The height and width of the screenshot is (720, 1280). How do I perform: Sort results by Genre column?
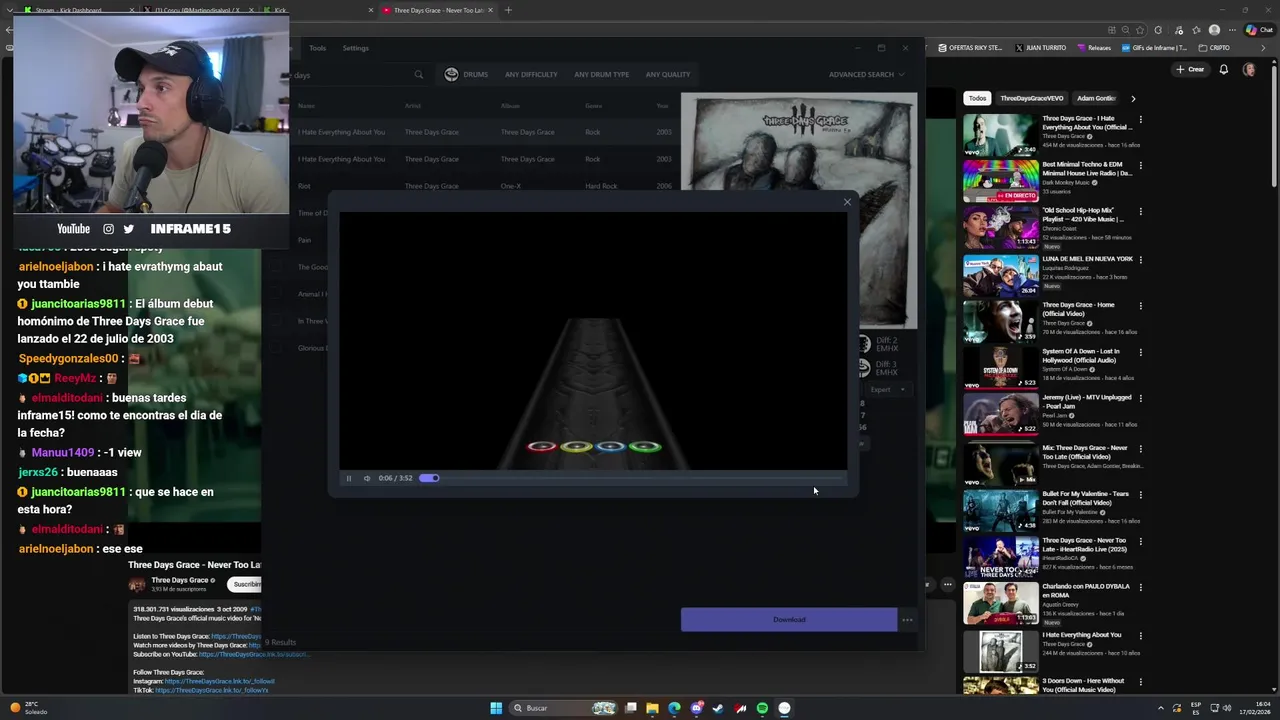pos(594,105)
